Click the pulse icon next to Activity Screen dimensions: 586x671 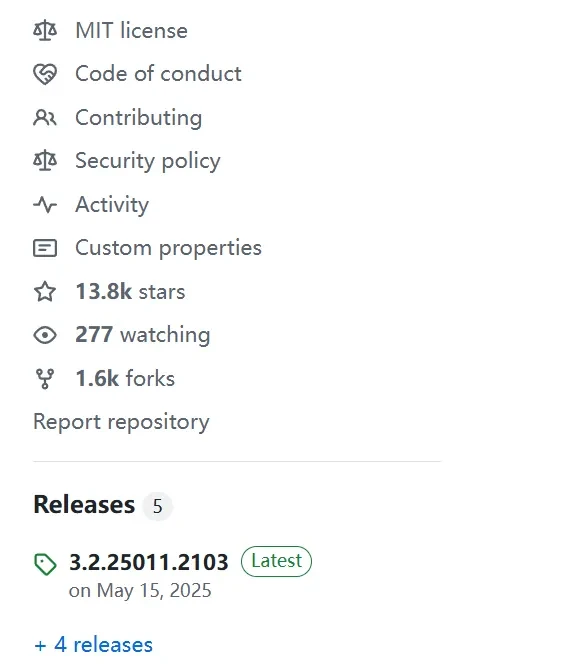45,205
